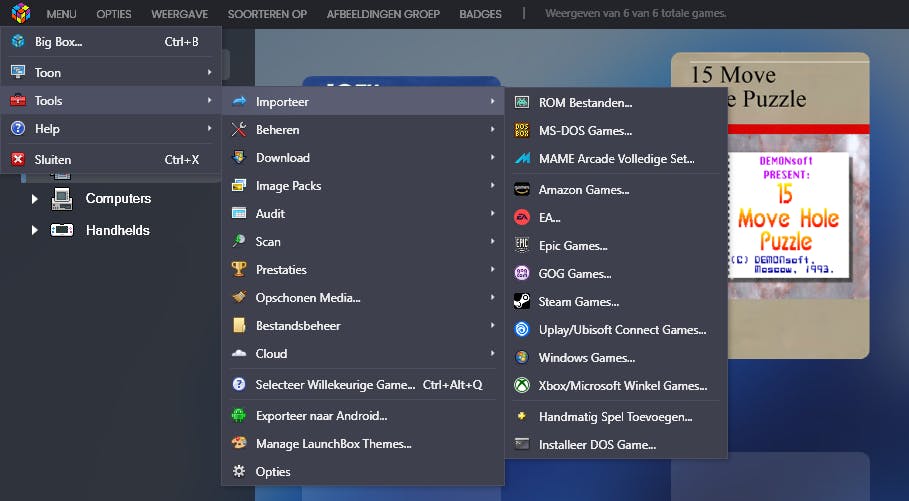Click the Ubisoft Connect swirl icon
Image resolution: width=909 pixels, height=501 pixels.
pos(522,329)
